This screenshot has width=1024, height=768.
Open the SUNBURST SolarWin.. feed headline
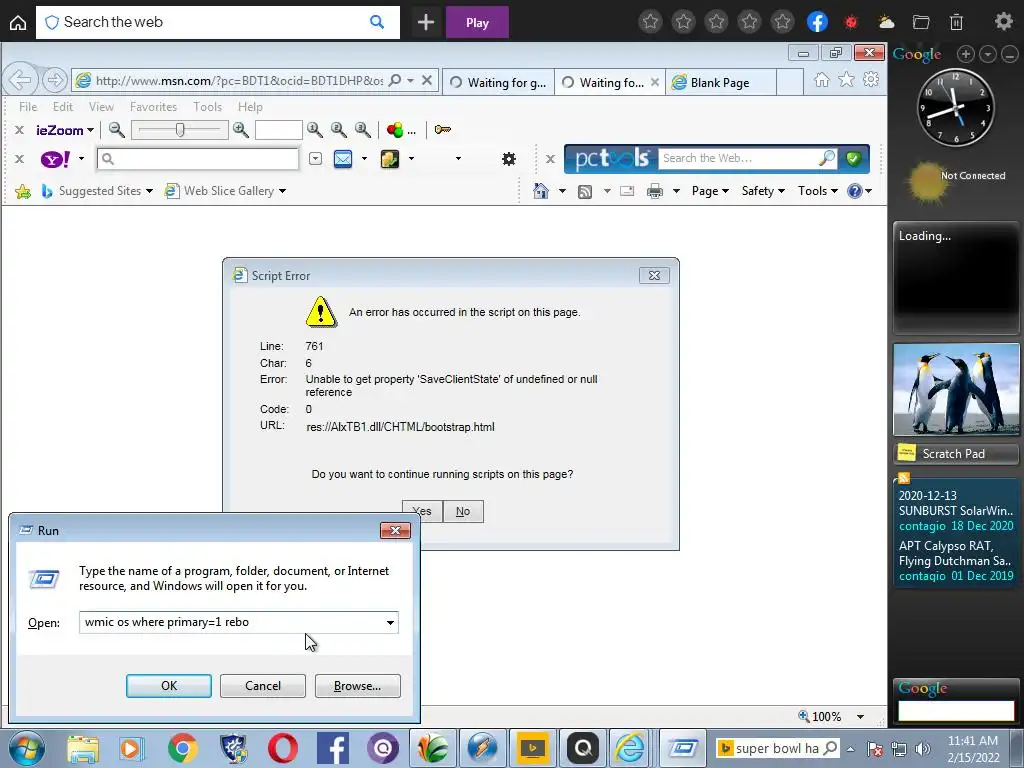point(955,504)
